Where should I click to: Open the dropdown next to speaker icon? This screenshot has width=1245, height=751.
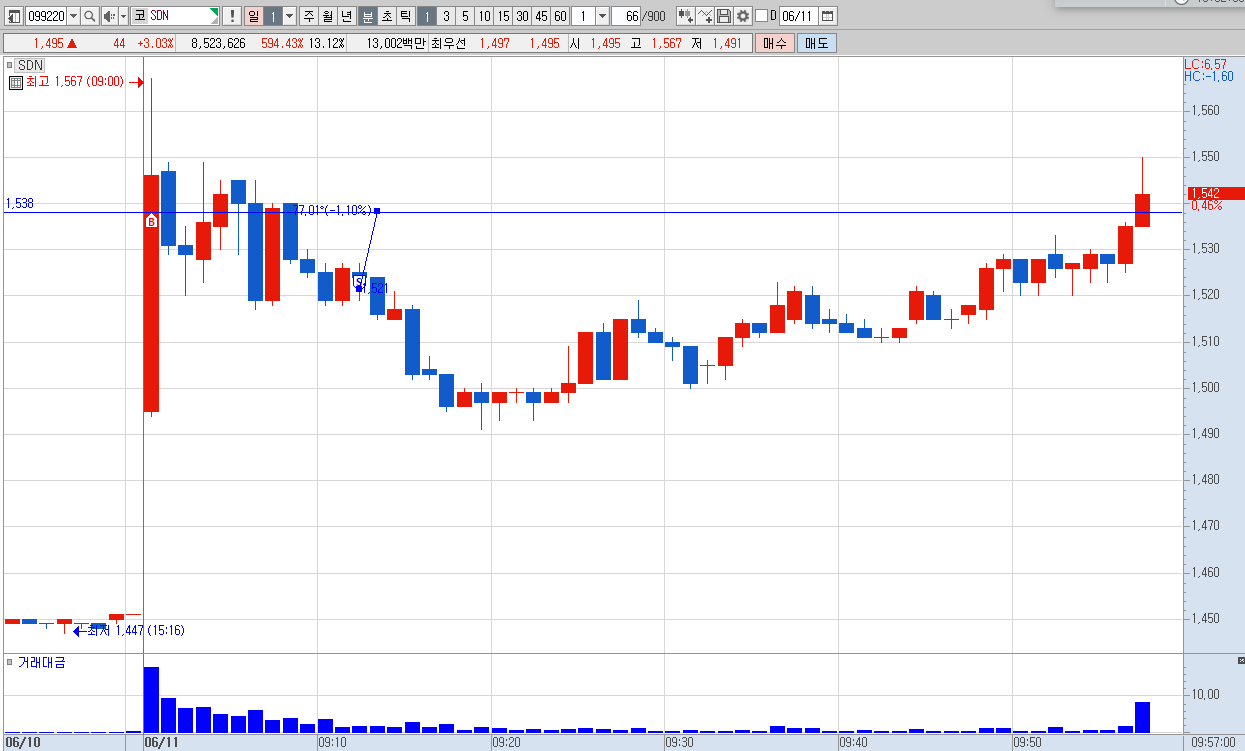pos(123,16)
